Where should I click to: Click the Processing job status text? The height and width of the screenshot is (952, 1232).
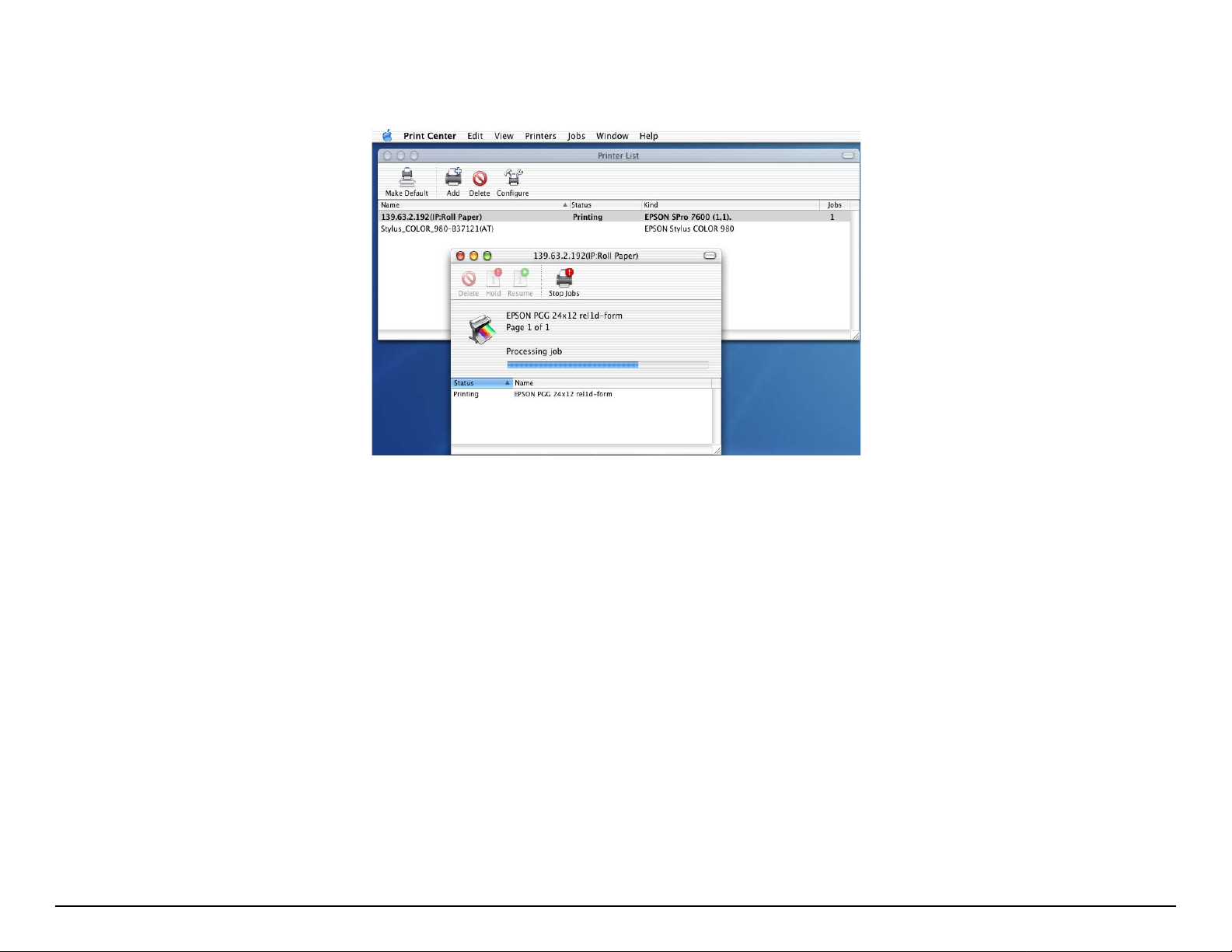(x=534, y=351)
